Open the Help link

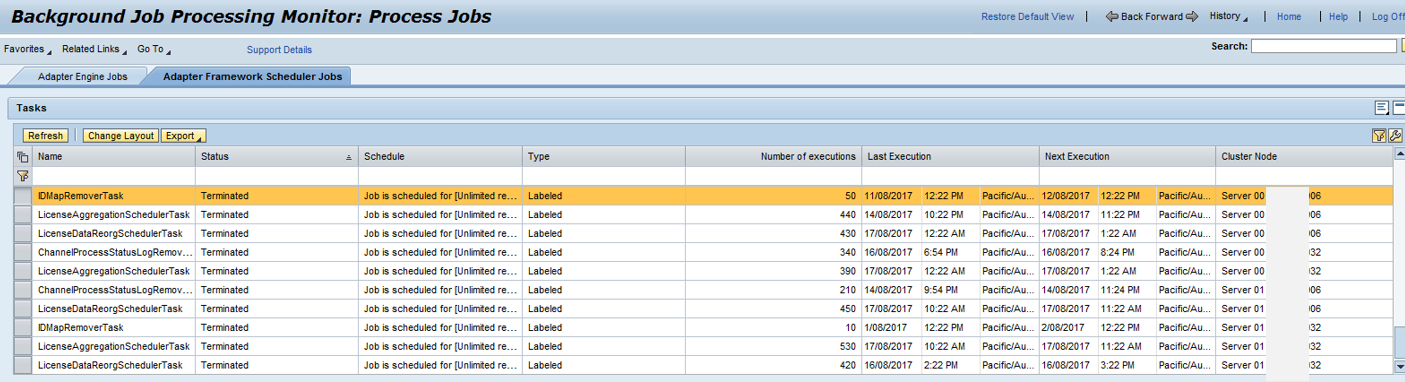tap(1338, 17)
